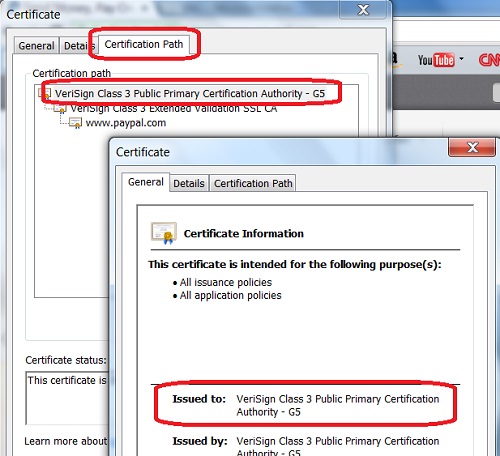Click the YouTube logo in browser bar
Screen dimensions: 500x456
click(x=436, y=60)
